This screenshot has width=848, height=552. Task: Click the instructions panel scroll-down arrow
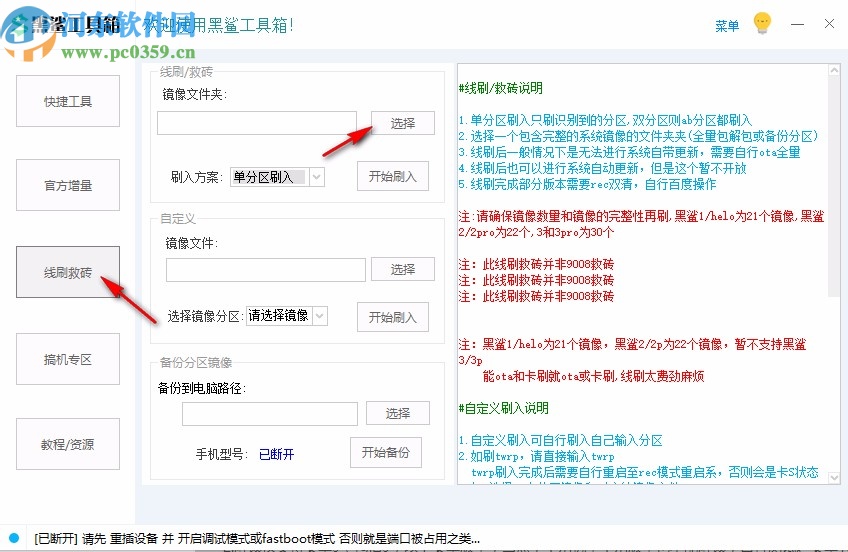[x=834, y=477]
